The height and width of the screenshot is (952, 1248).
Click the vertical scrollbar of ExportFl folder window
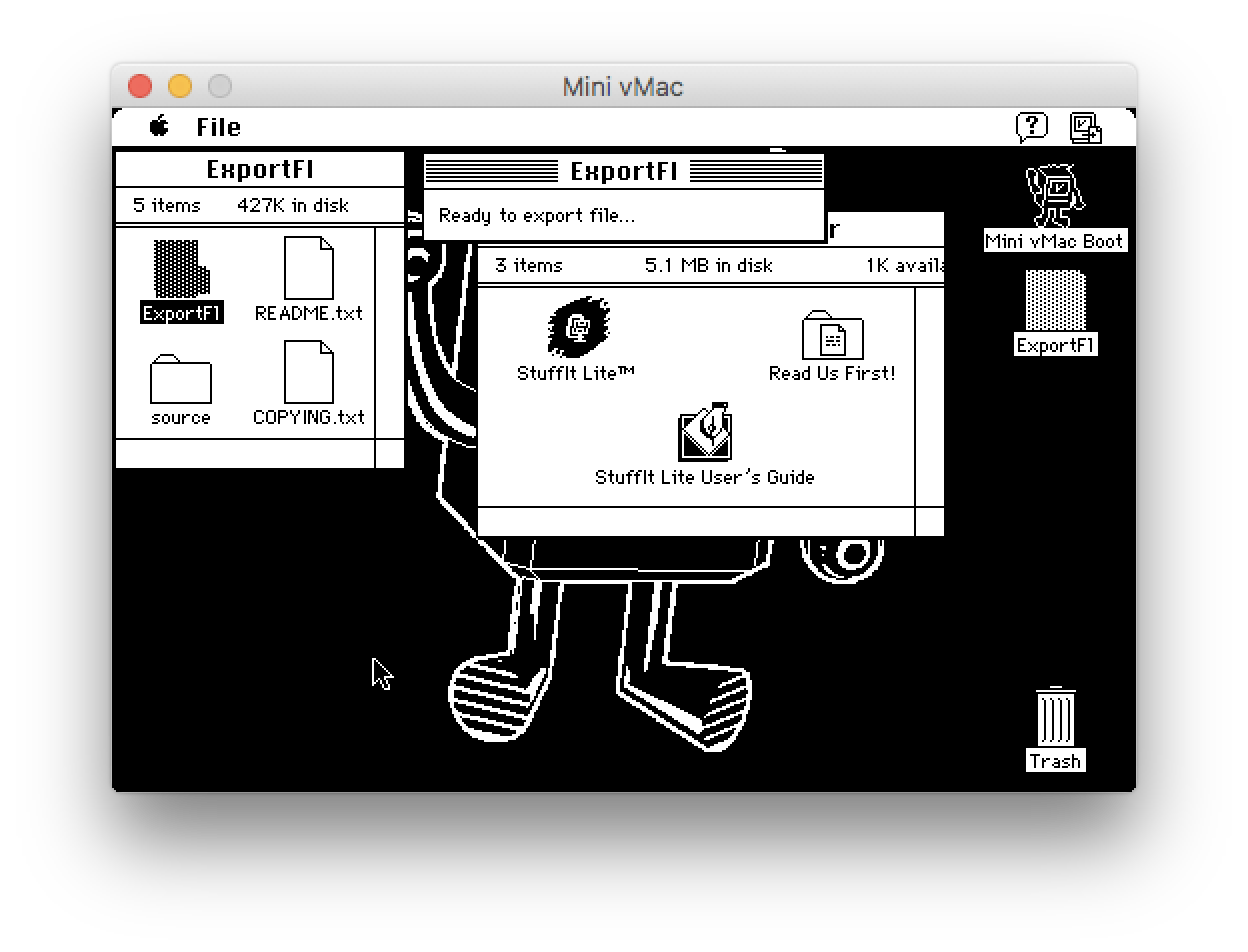coord(390,332)
